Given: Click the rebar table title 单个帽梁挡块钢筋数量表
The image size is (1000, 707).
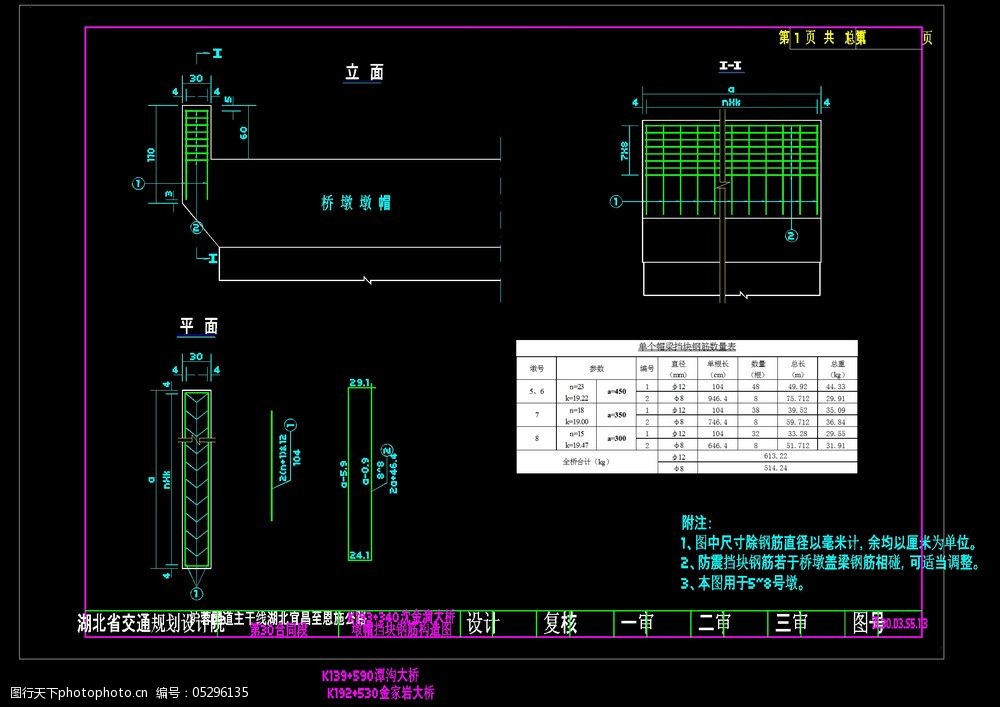Looking at the screenshot, I should (686, 347).
